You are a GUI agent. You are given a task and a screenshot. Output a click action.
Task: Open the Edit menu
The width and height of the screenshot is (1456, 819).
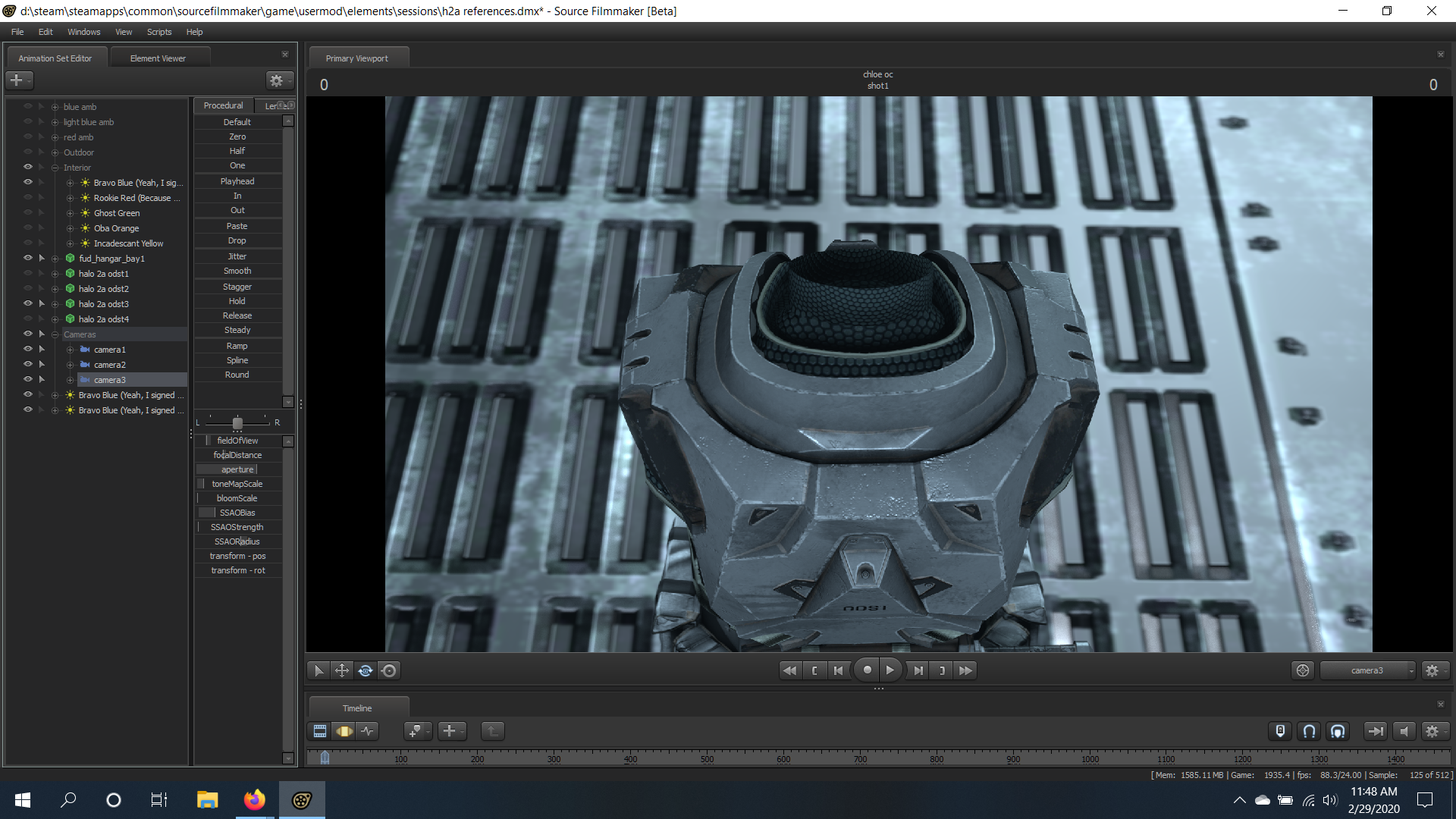click(x=45, y=32)
